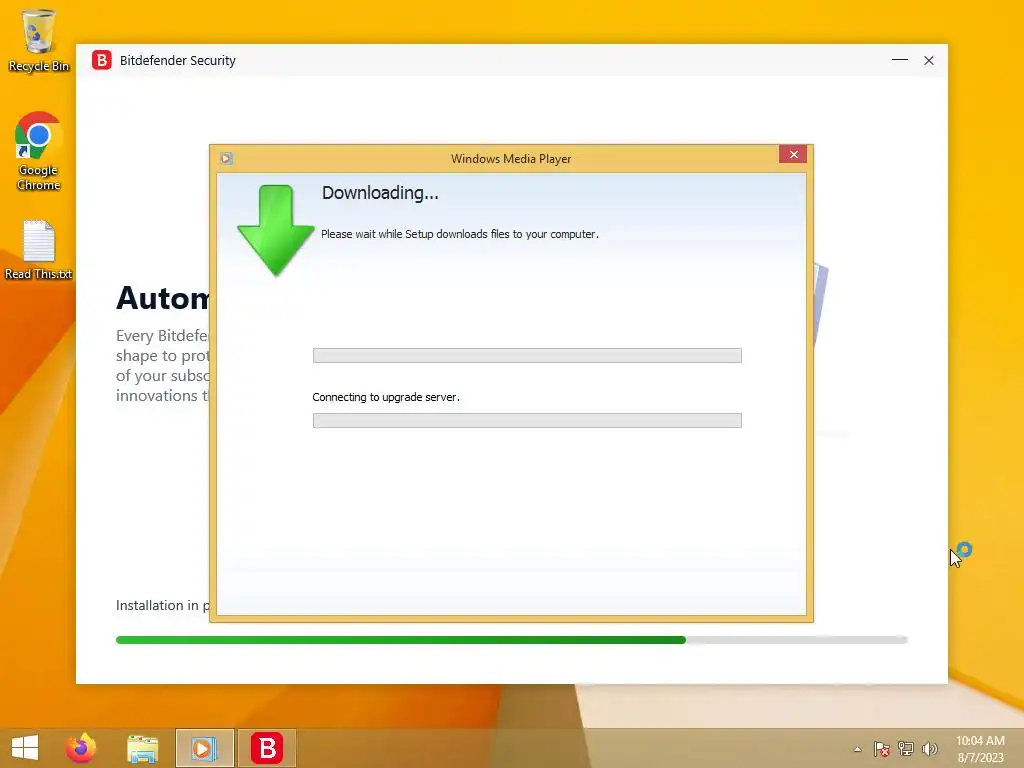The image size is (1024, 768).
Task: Switch to Bitdefender taskbar button
Action: point(267,748)
